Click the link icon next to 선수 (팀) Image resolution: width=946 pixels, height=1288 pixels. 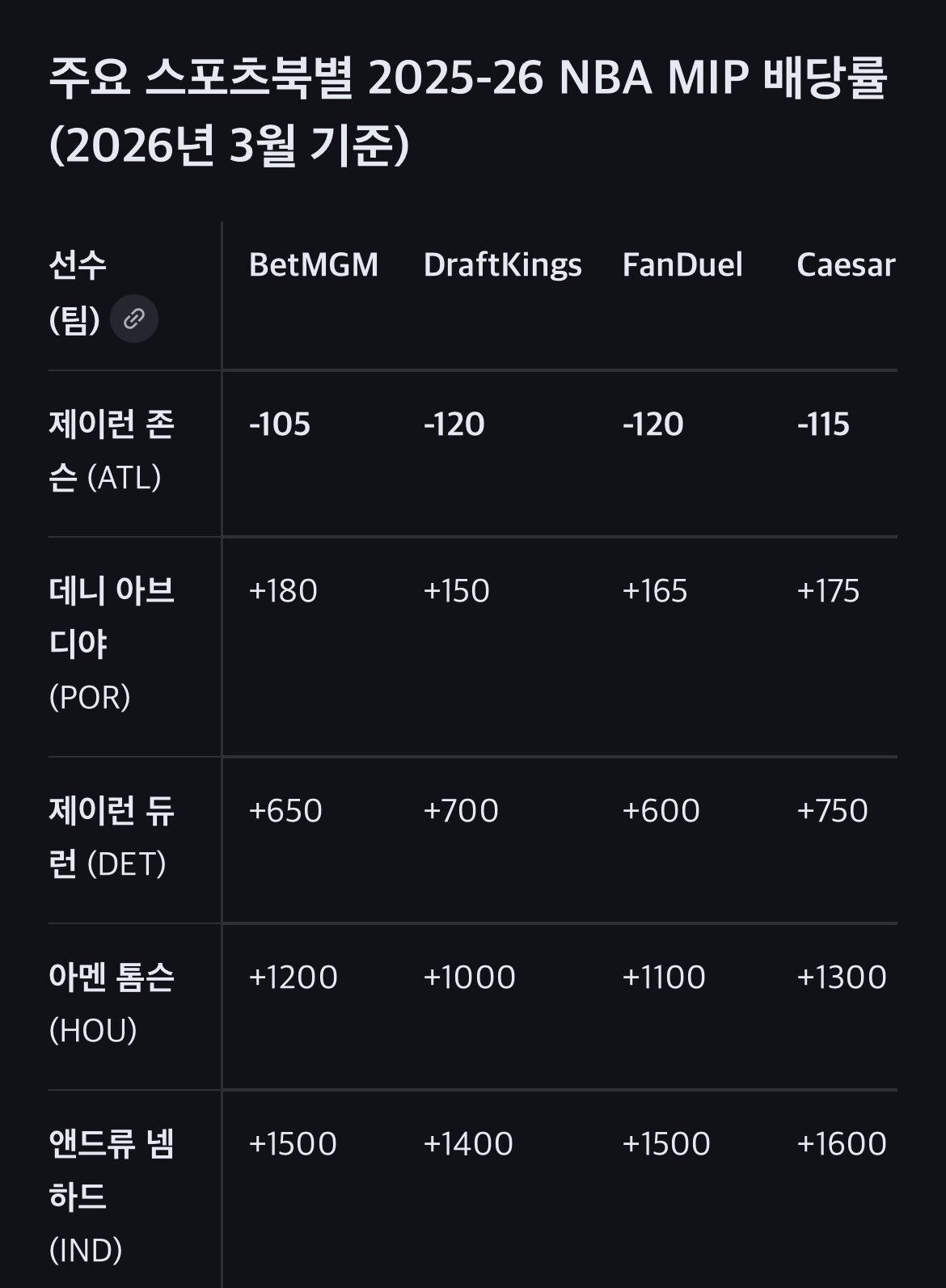tap(134, 319)
